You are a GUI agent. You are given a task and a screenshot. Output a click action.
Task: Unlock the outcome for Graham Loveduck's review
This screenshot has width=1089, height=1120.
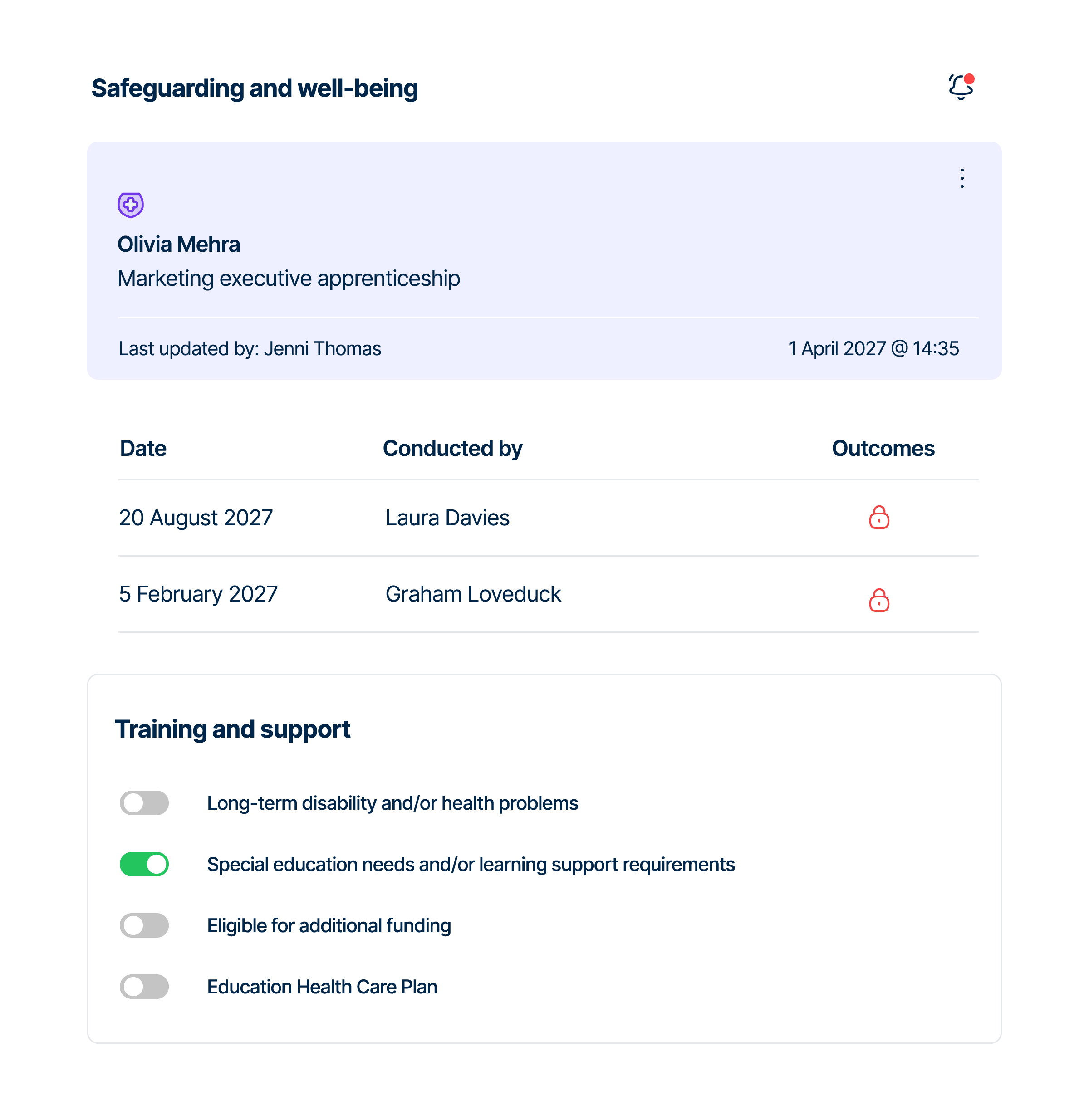click(x=878, y=600)
